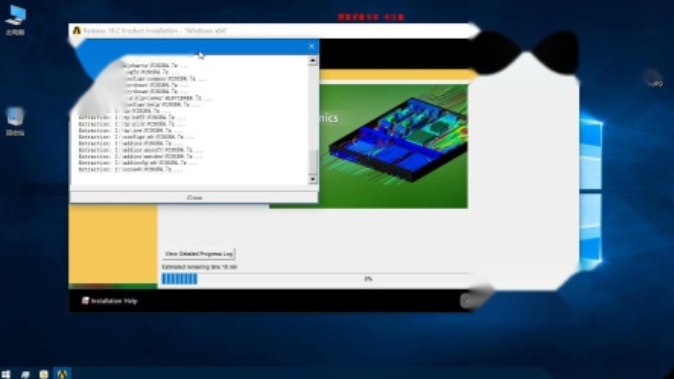
Task: Click the last Extraction log line
Action: (131, 170)
